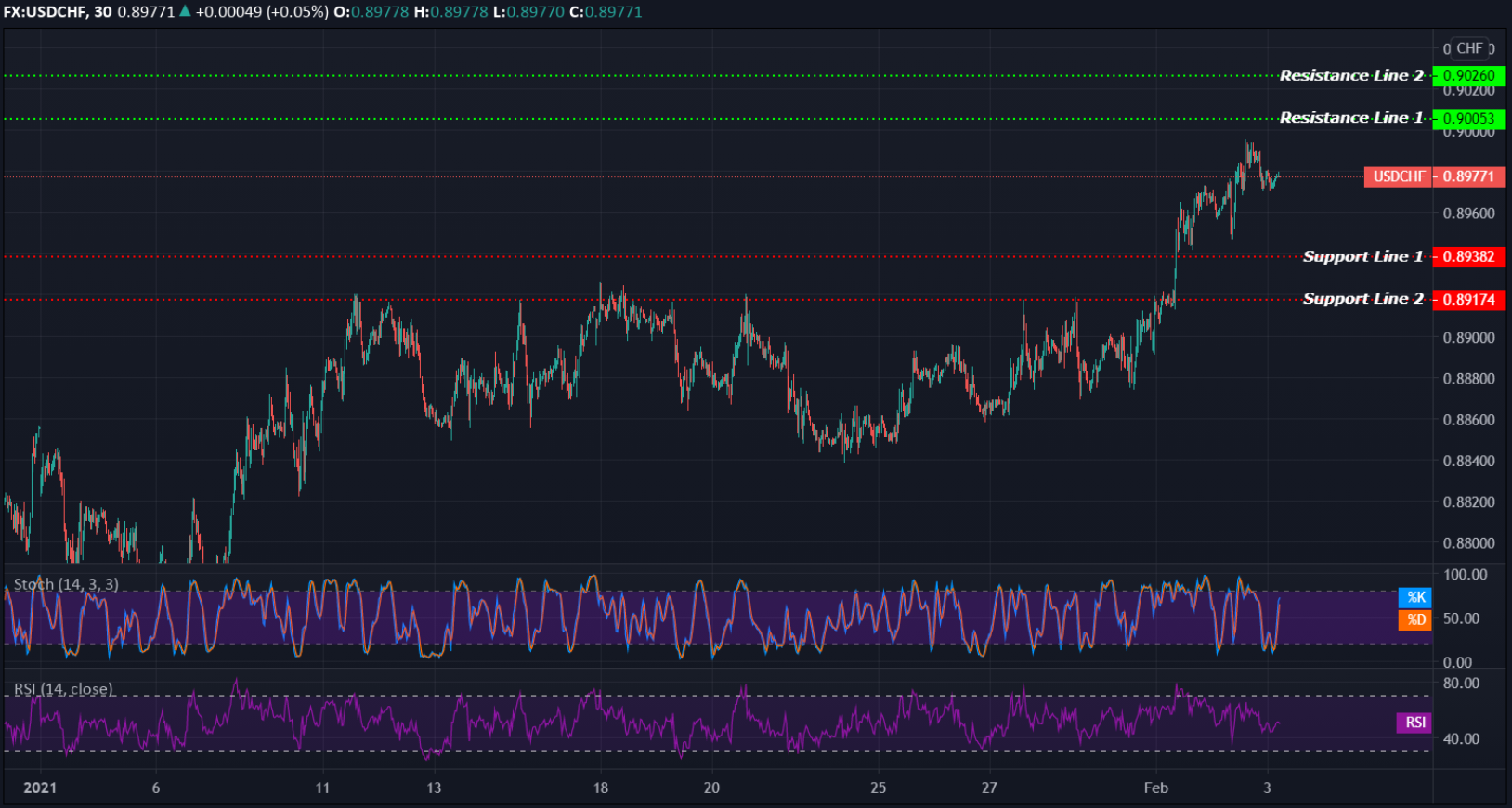Viewport: 1512px width, 808px height.
Task: Click the Feb label on time axis
Action: pyautogui.click(x=1155, y=788)
